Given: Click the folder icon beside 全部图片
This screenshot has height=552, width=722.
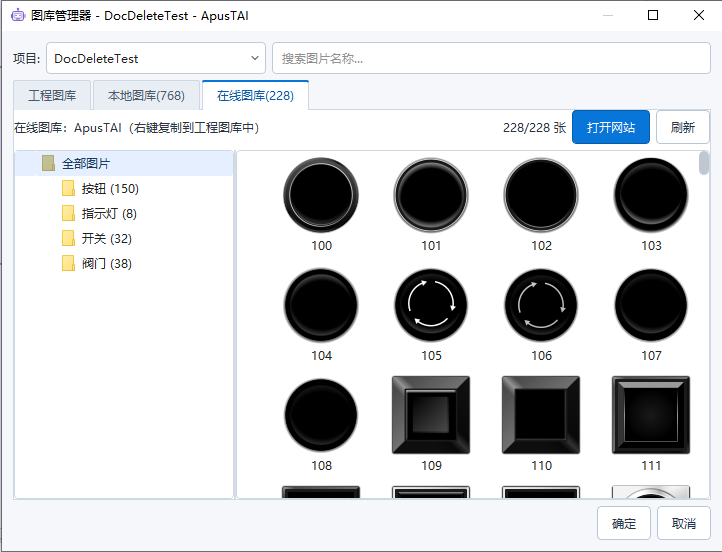Looking at the screenshot, I should click(x=48, y=163).
